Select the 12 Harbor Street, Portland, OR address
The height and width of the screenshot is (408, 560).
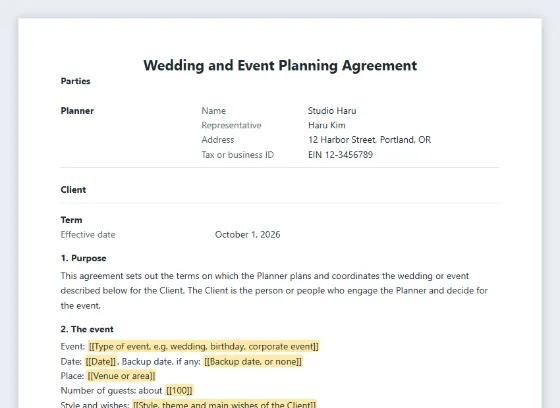pos(370,140)
